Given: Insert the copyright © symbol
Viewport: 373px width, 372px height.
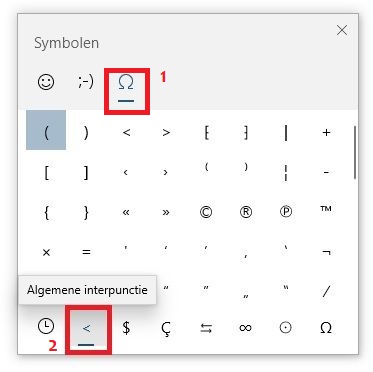Looking at the screenshot, I should pos(206,212).
